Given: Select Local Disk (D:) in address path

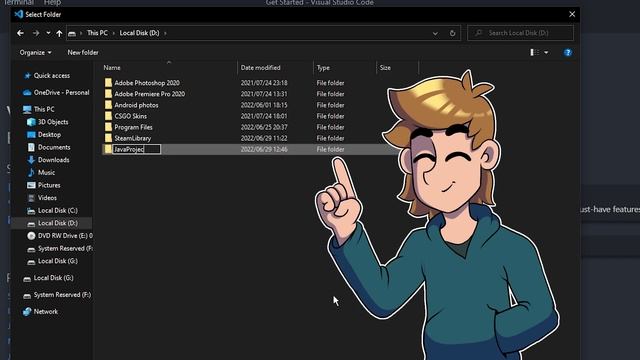Looking at the screenshot, I should coord(139,33).
